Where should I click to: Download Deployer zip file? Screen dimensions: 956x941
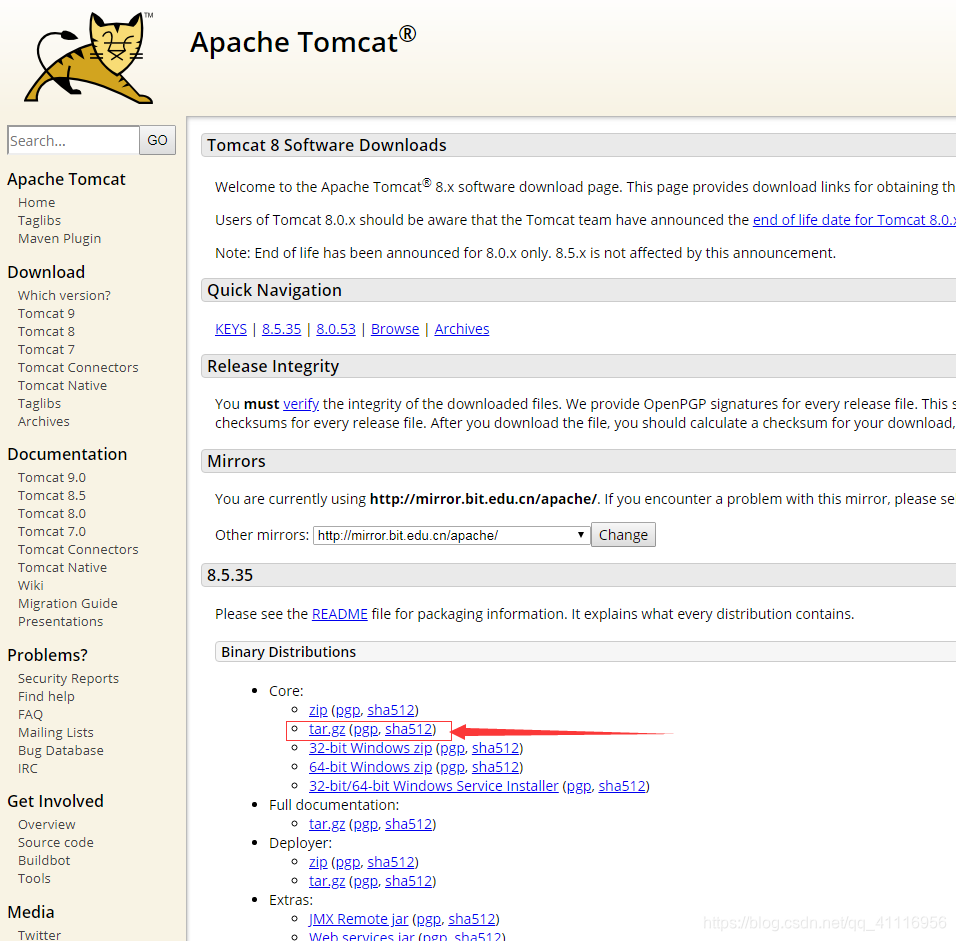point(318,862)
